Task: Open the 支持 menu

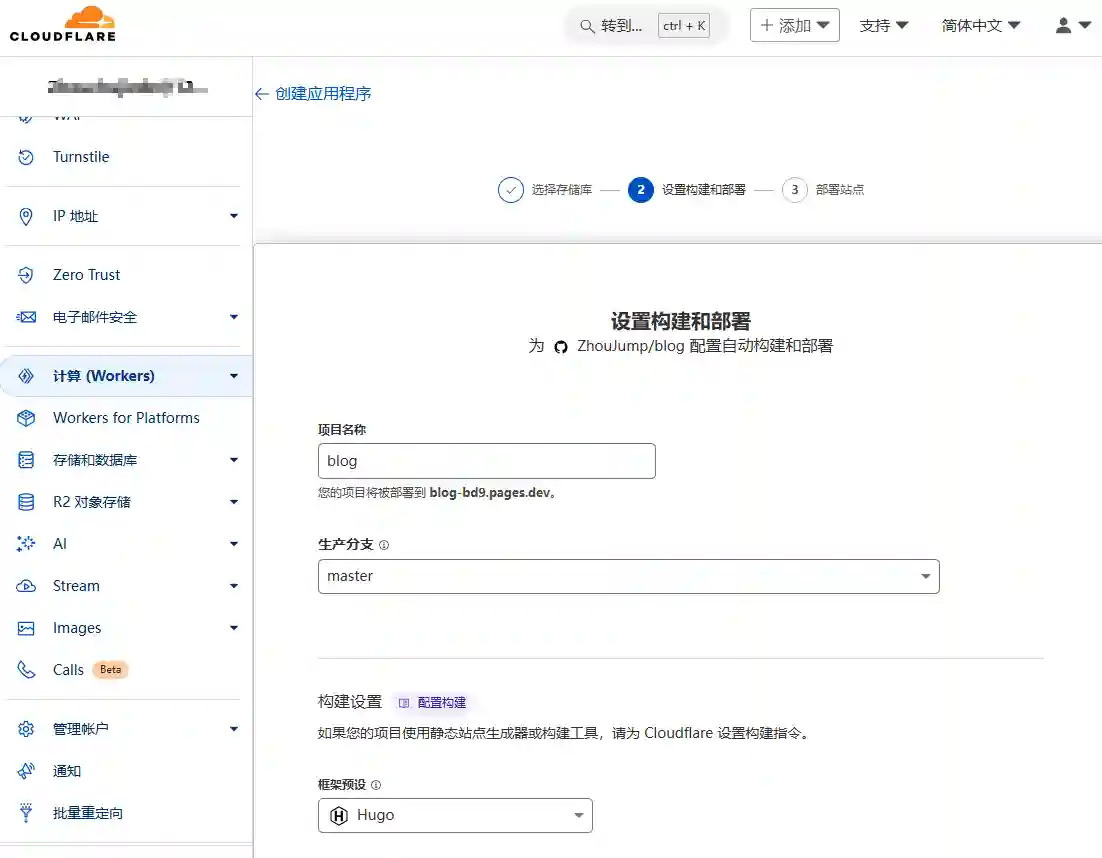Action: tap(884, 24)
